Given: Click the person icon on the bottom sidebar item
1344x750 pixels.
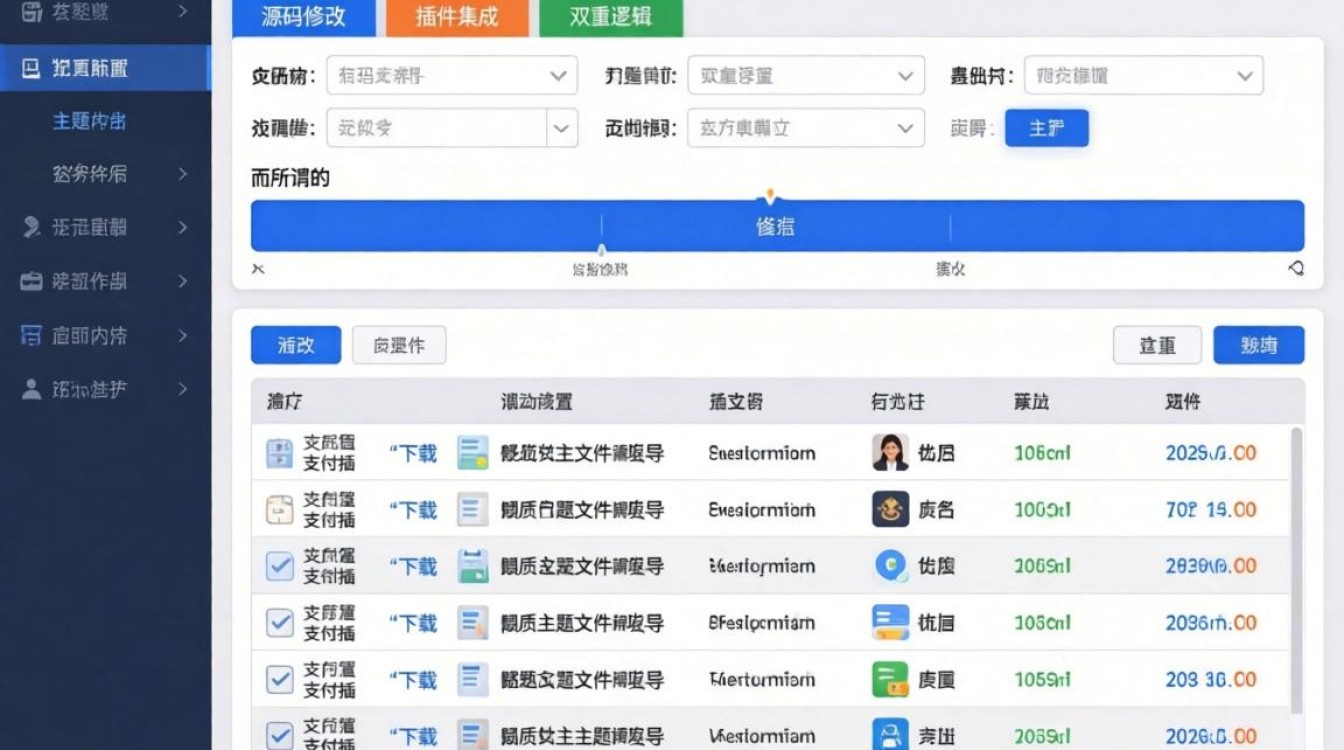Looking at the screenshot, I should [32, 389].
